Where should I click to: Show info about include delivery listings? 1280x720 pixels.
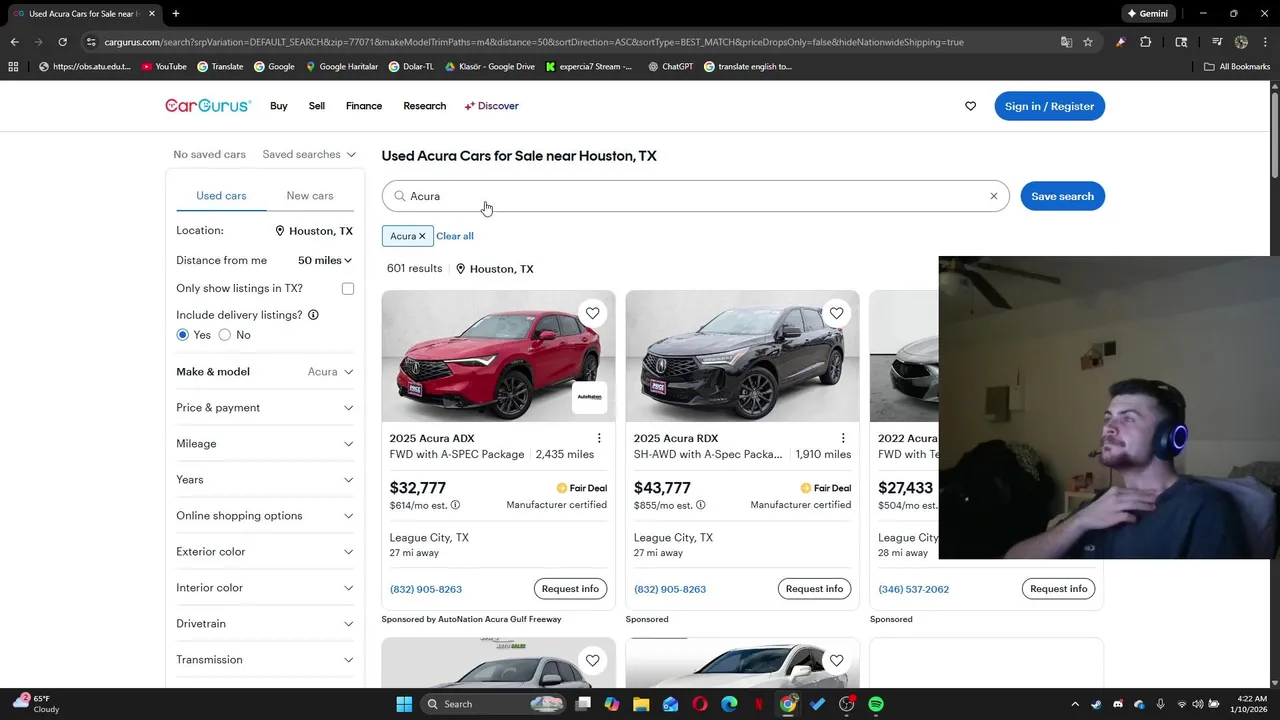pyautogui.click(x=313, y=315)
